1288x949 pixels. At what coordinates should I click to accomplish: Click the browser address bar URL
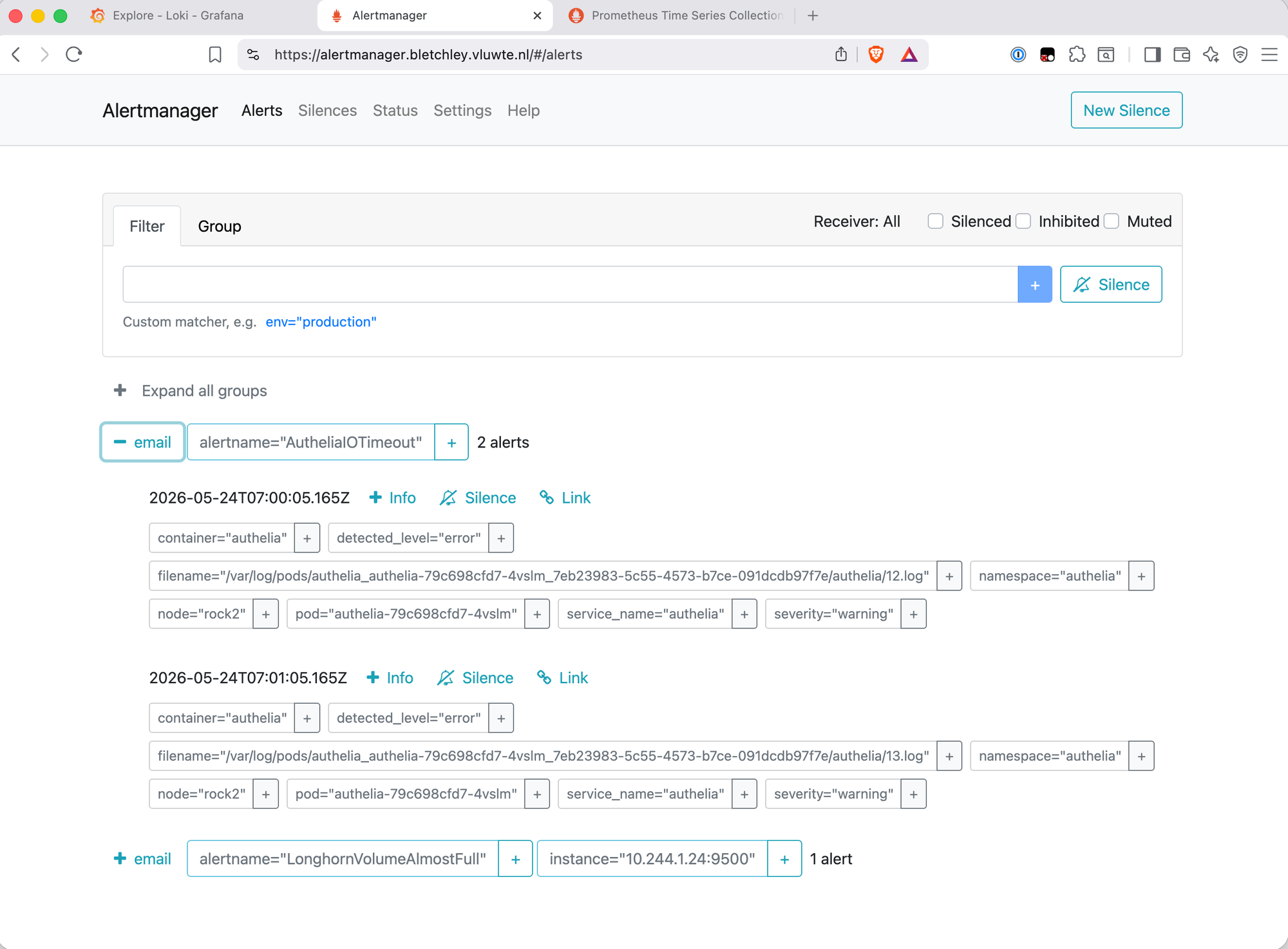(x=428, y=55)
